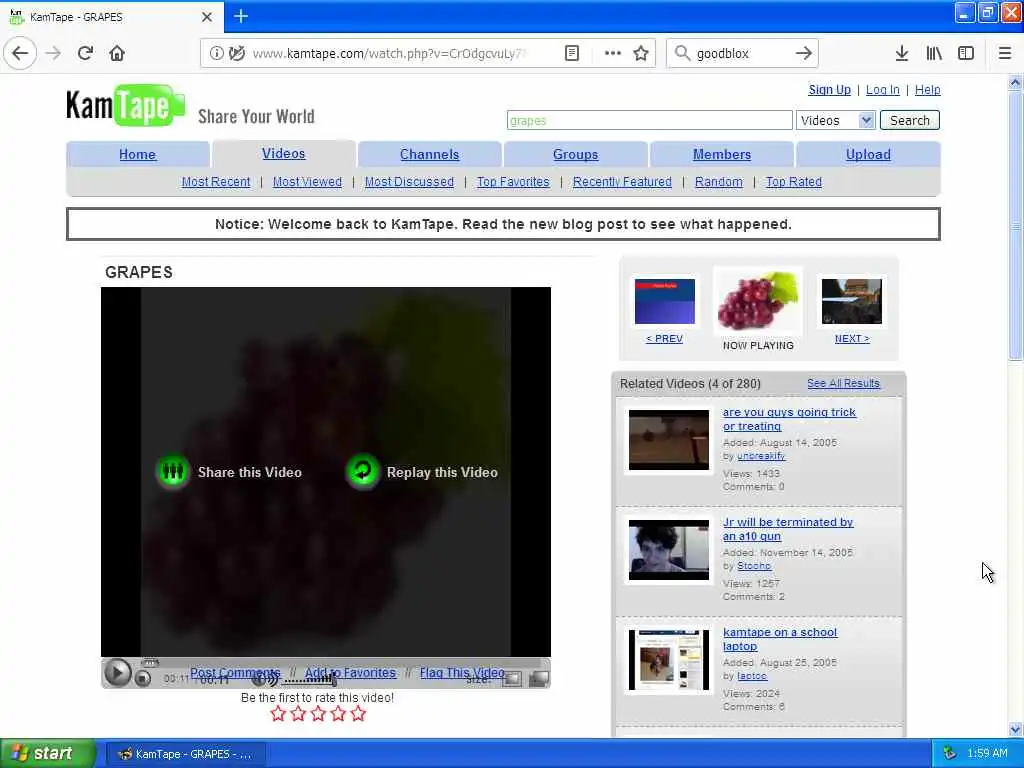Select the larger video size icon
This screenshot has width=1024, height=768.
pos(539,679)
